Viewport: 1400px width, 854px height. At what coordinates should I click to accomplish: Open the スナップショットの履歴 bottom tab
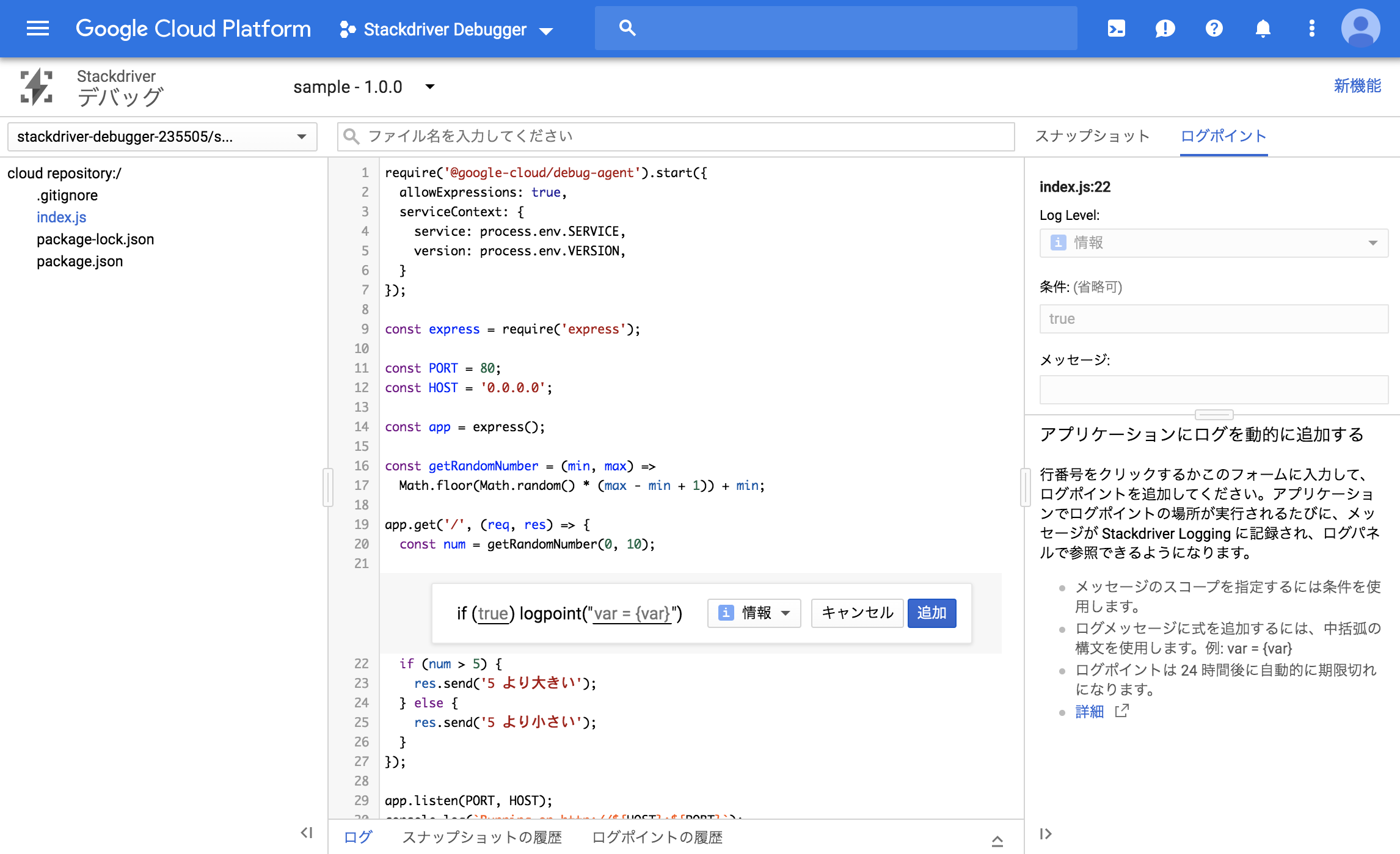pos(483,838)
